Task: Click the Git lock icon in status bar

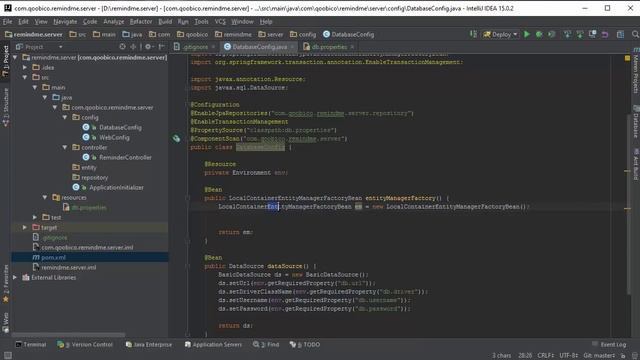Action: [x=623, y=356]
